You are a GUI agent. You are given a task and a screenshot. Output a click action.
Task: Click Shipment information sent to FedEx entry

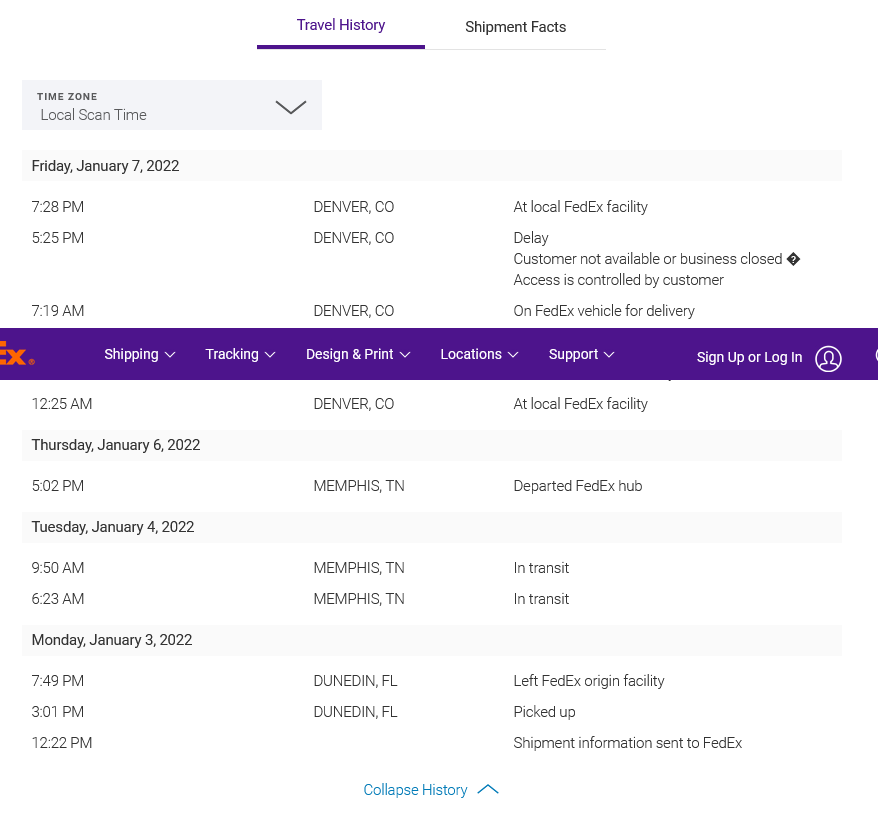(x=627, y=743)
